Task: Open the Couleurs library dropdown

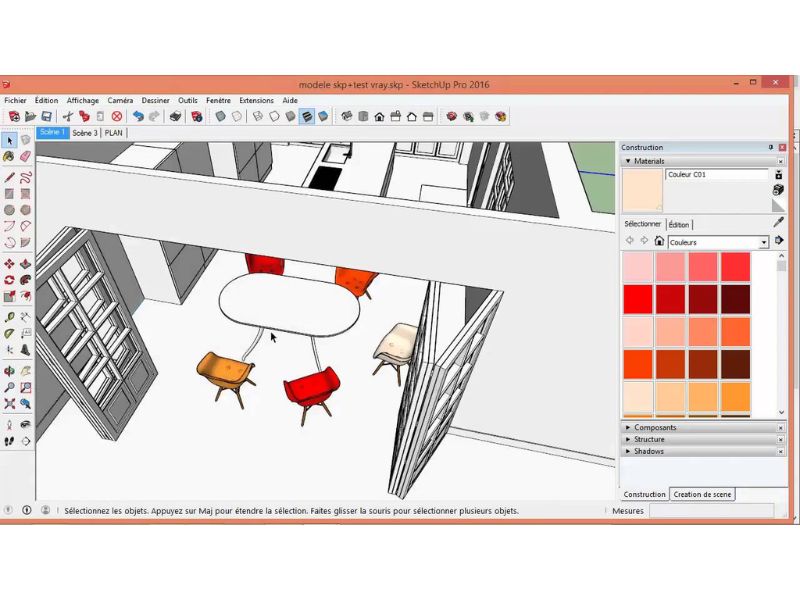Action: [764, 242]
